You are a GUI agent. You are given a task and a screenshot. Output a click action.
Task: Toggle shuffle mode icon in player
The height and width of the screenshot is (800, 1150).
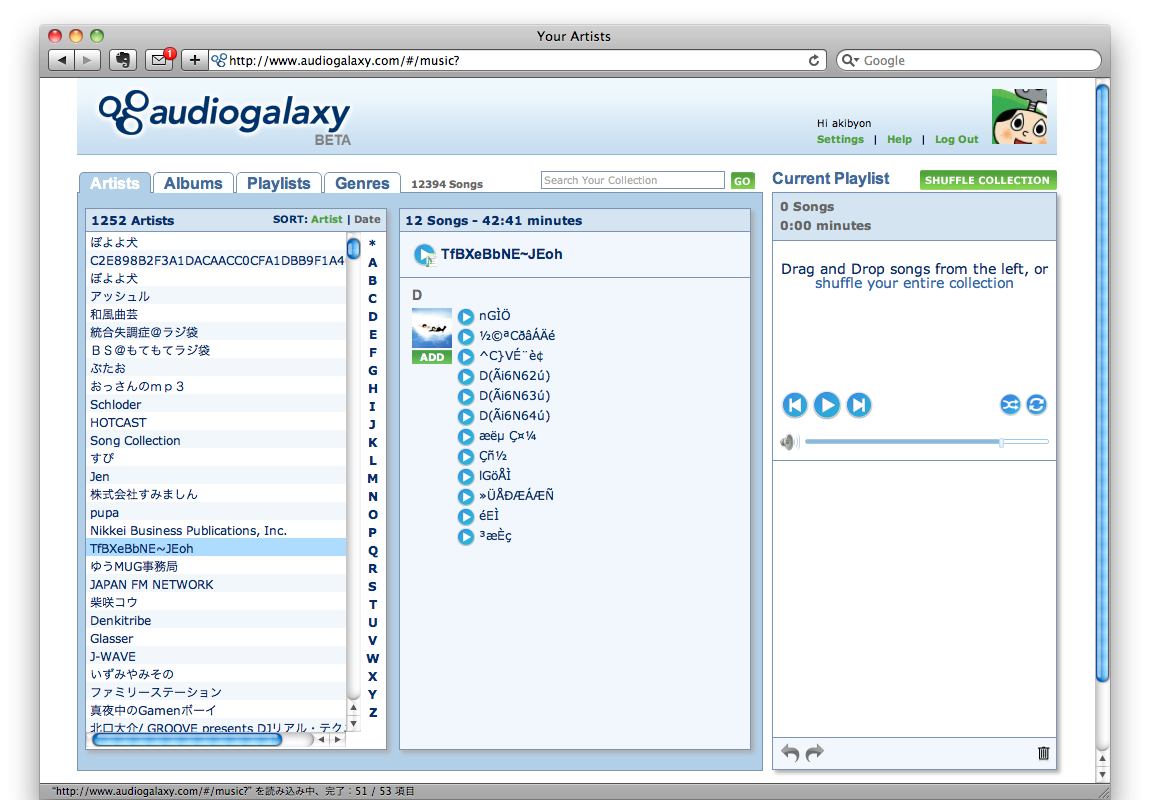pos(1010,405)
